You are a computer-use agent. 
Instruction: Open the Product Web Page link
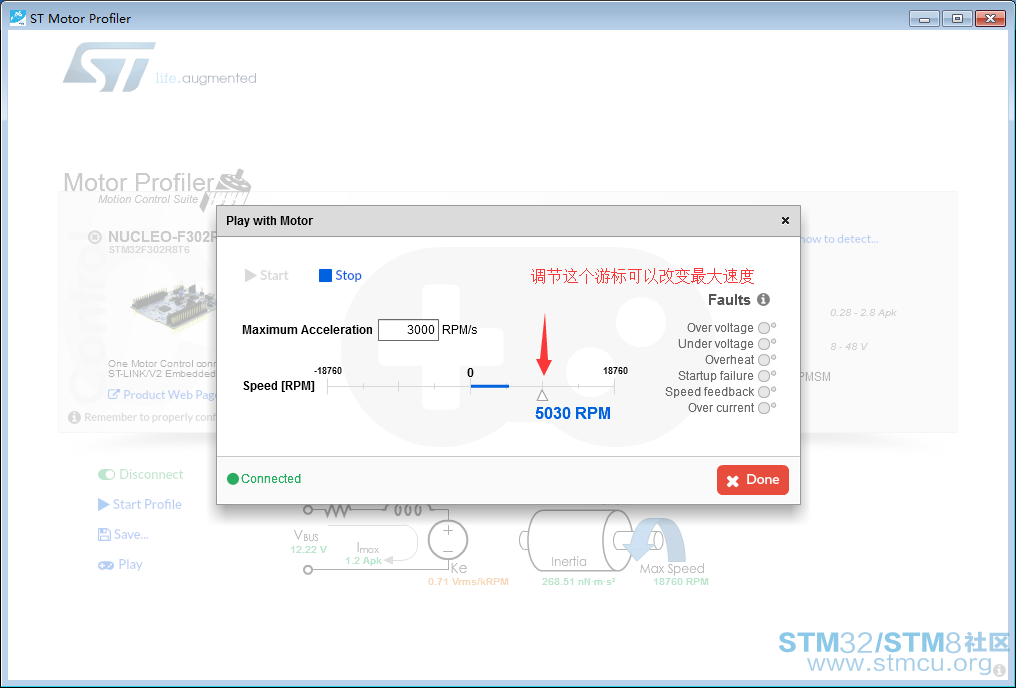(x=162, y=395)
